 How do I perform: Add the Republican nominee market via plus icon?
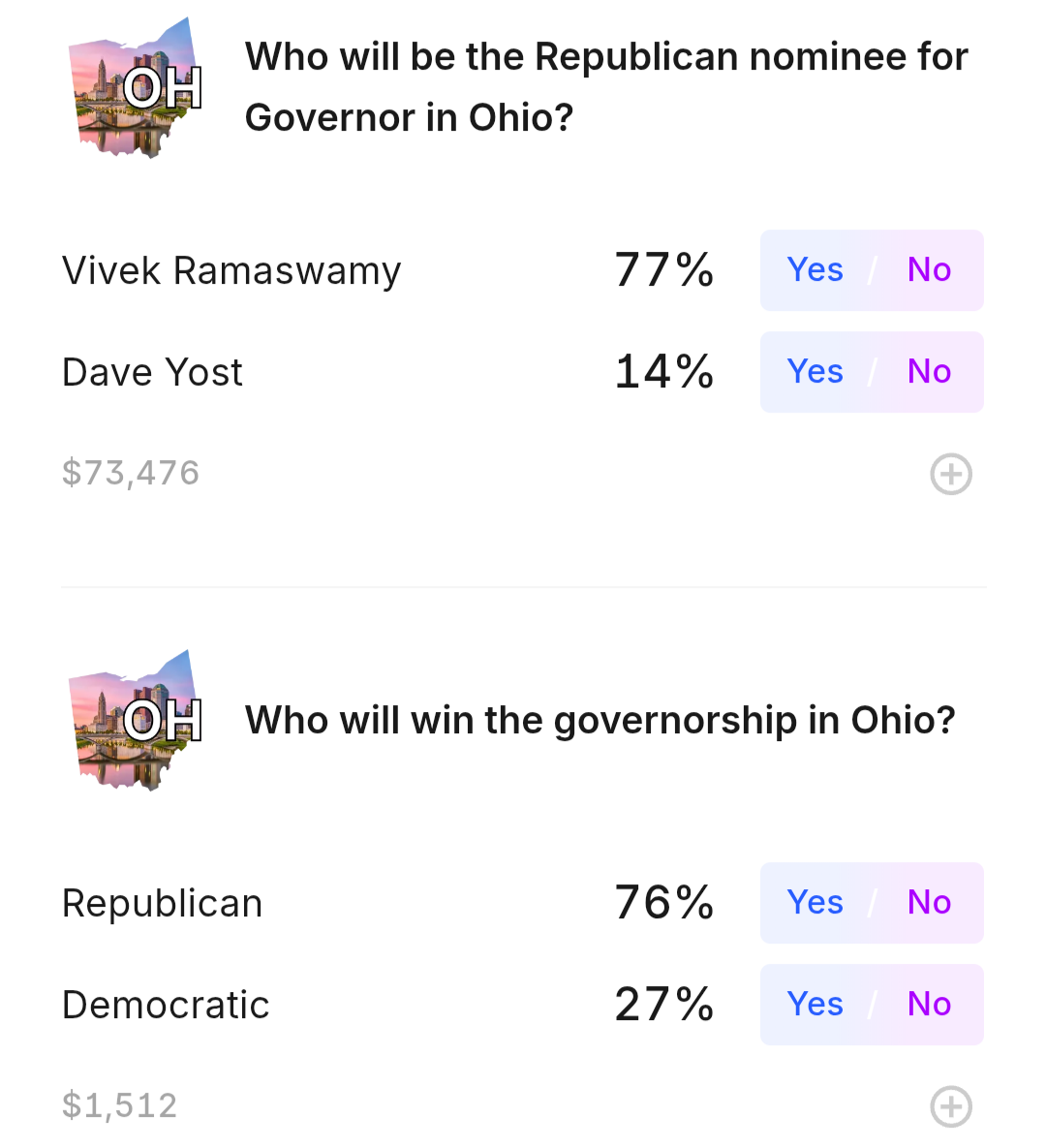pyautogui.click(x=951, y=475)
